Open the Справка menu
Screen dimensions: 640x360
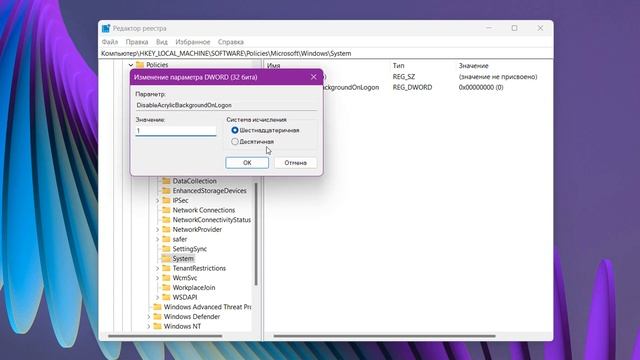pos(231,42)
